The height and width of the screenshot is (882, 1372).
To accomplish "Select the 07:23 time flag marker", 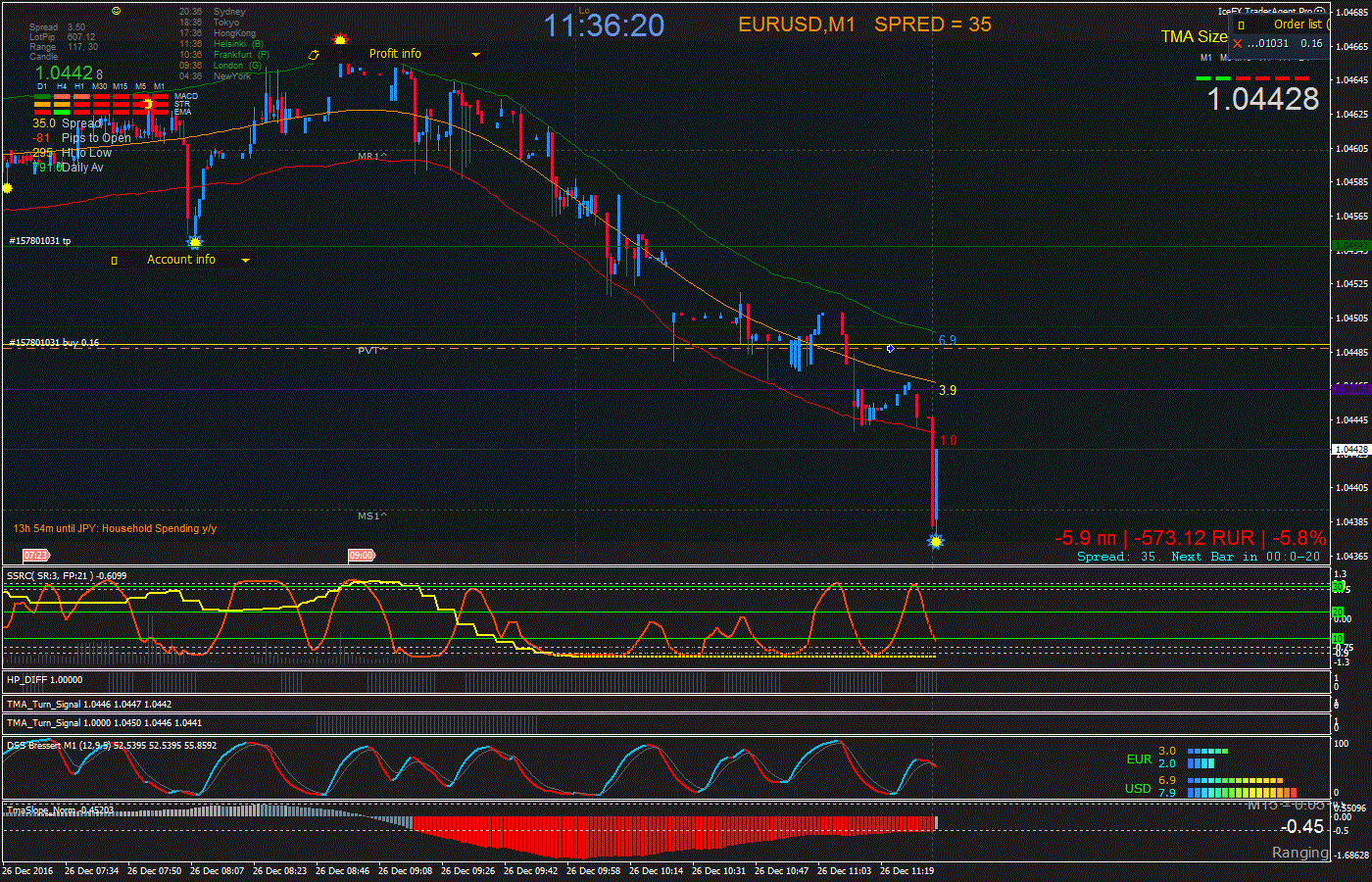I will (35, 556).
